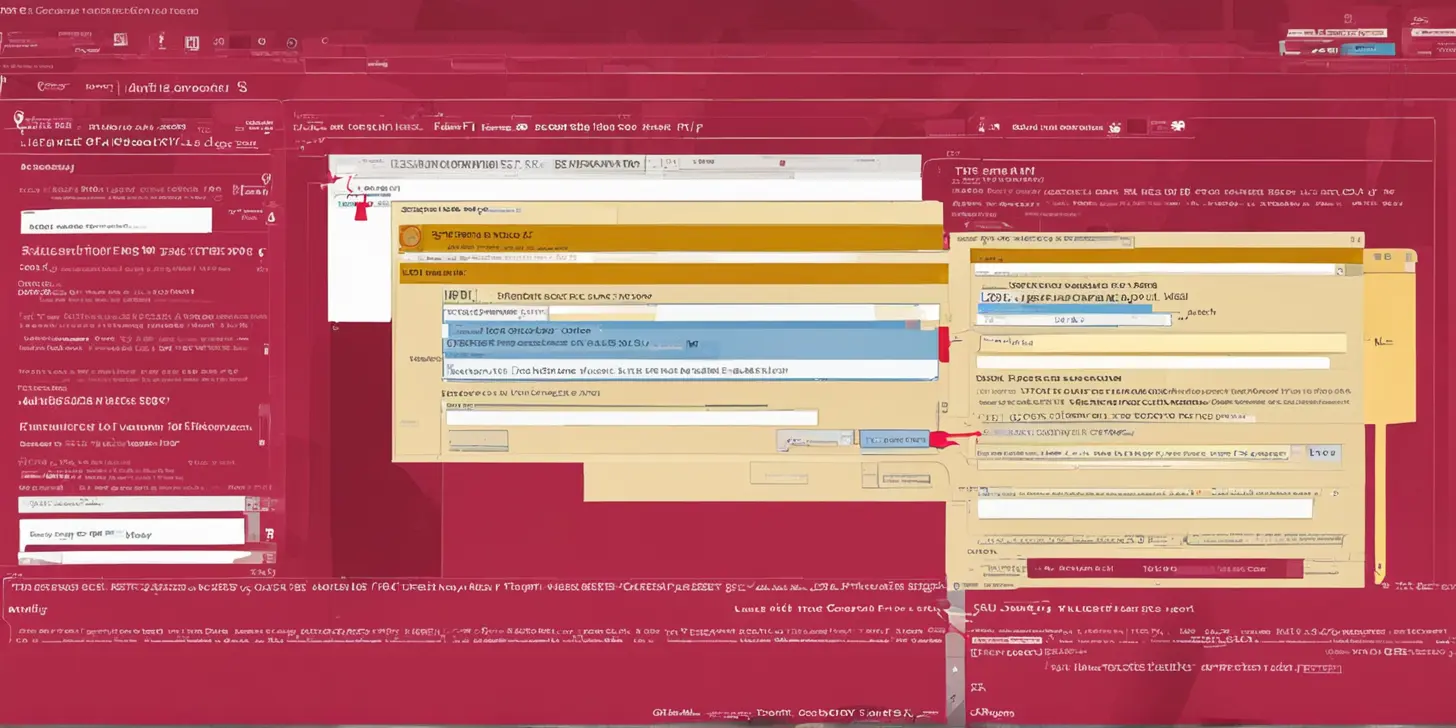Screen dimensions: 1456x728
Task: Select the white row below the blue highlighted list row
Action: pos(691,370)
